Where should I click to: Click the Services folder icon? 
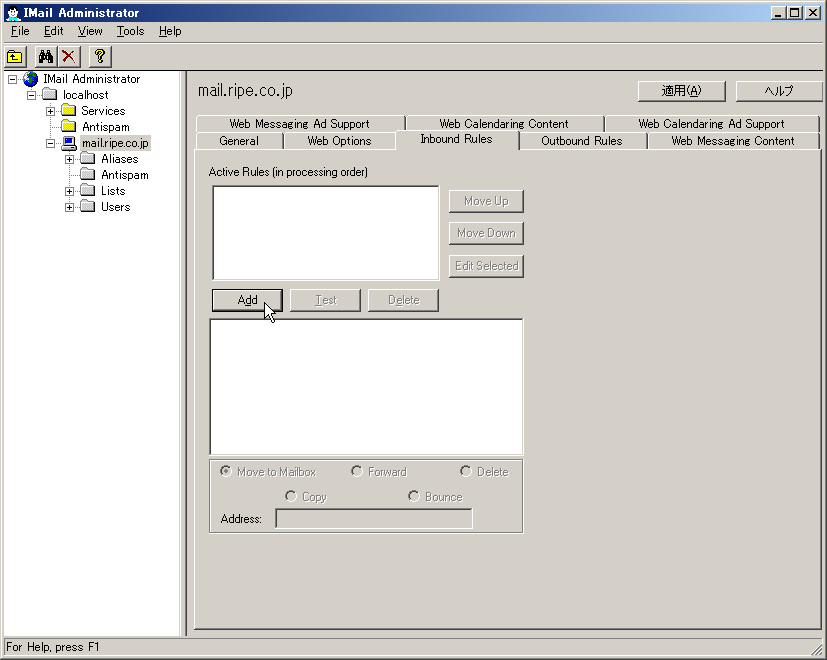pyautogui.click(x=69, y=111)
